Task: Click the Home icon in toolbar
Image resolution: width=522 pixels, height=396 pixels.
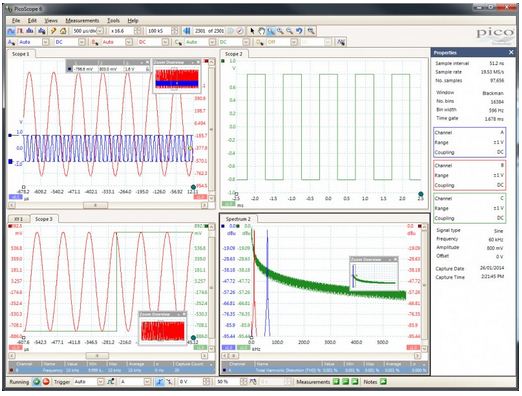Action: [63, 31]
